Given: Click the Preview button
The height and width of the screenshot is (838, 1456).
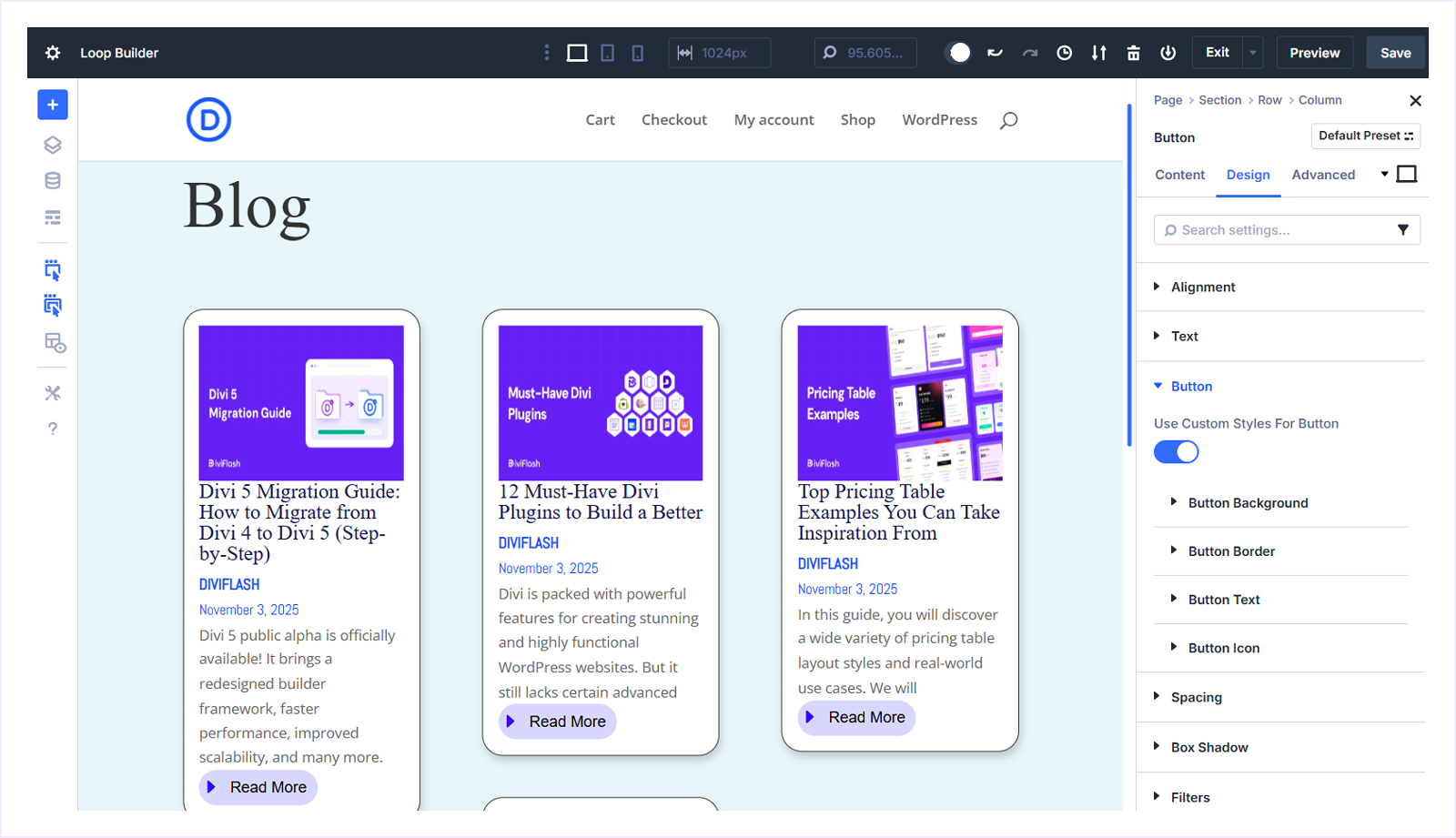Looking at the screenshot, I should [1314, 53].
